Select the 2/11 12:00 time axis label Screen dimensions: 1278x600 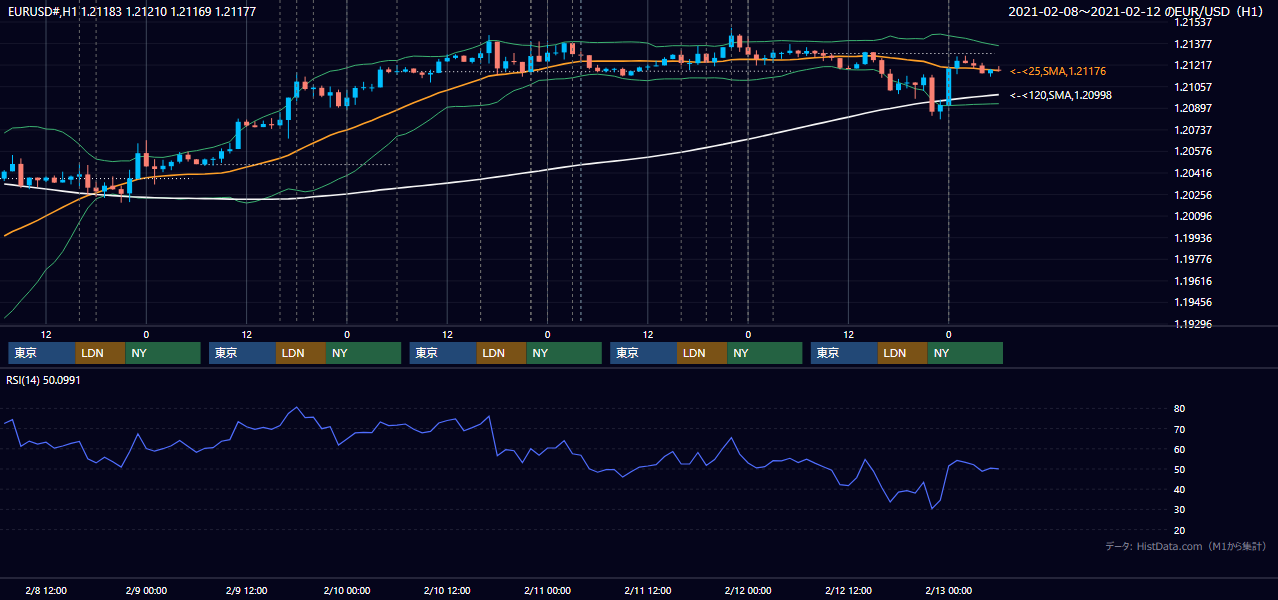click(647, 590)
